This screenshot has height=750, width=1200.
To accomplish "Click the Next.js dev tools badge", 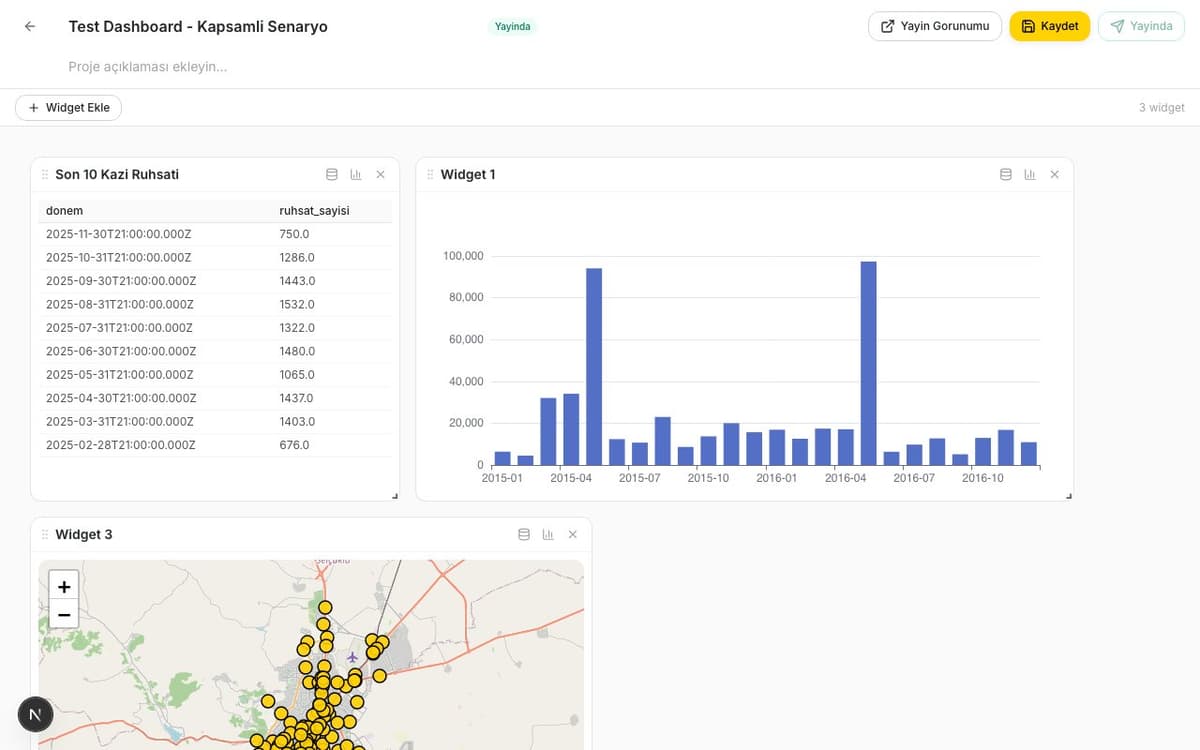I will pos(36,714).
